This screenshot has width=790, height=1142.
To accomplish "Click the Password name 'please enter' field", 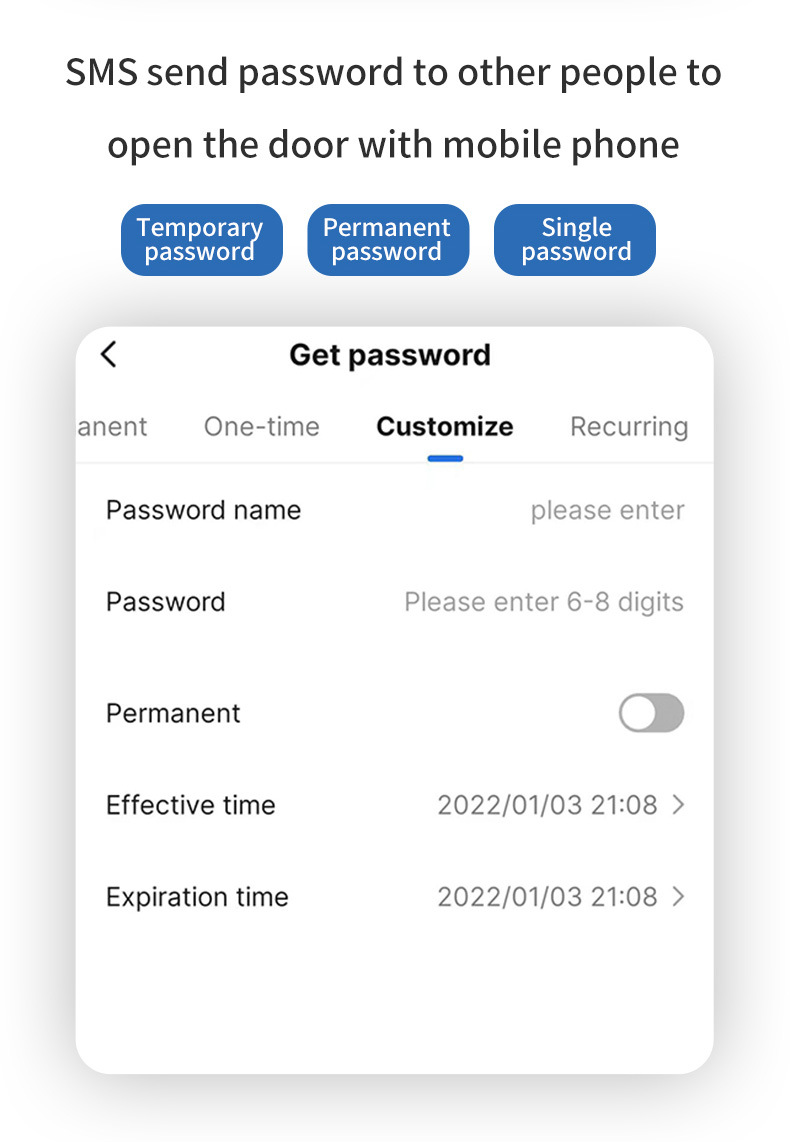I will click(x=607, y=511).
